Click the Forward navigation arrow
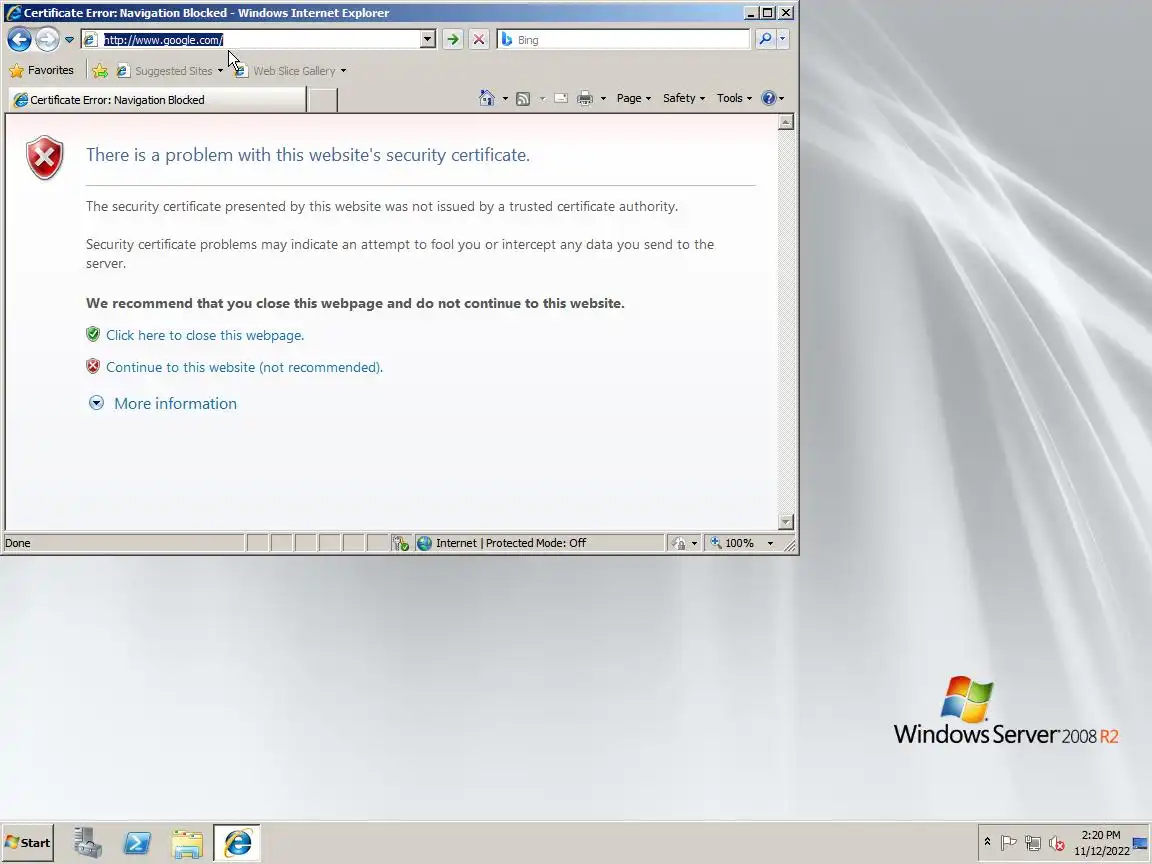The image size is (1152, 864). point(48,40)
